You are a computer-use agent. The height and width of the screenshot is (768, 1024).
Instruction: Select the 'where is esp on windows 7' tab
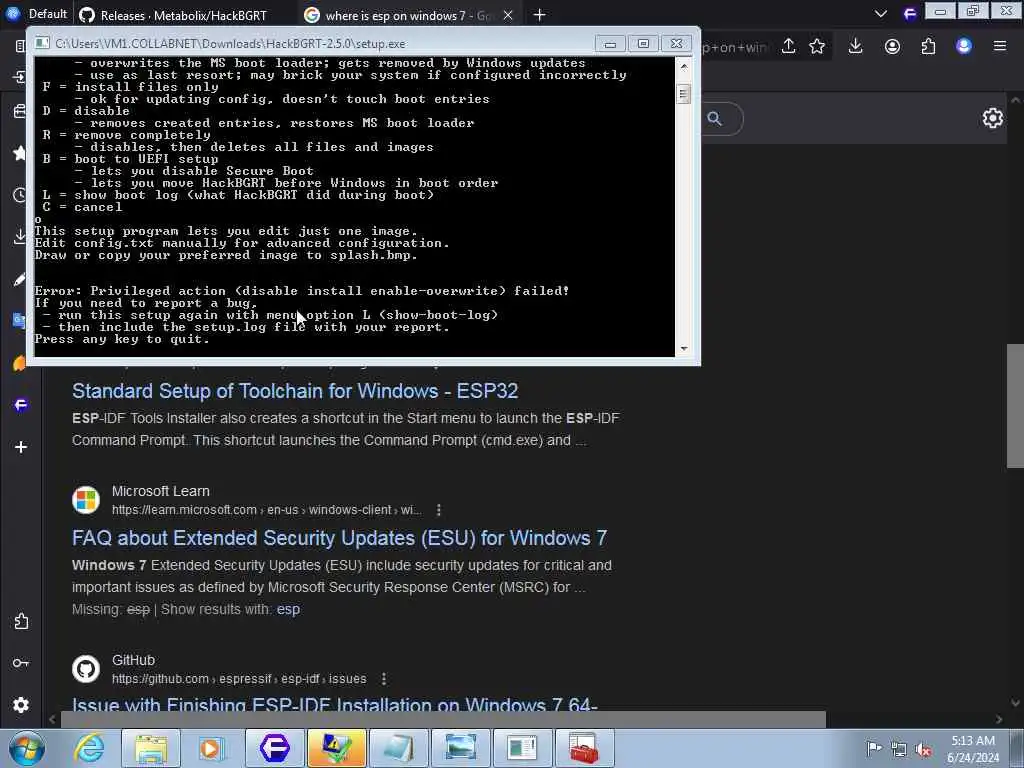tap(407, 15)
